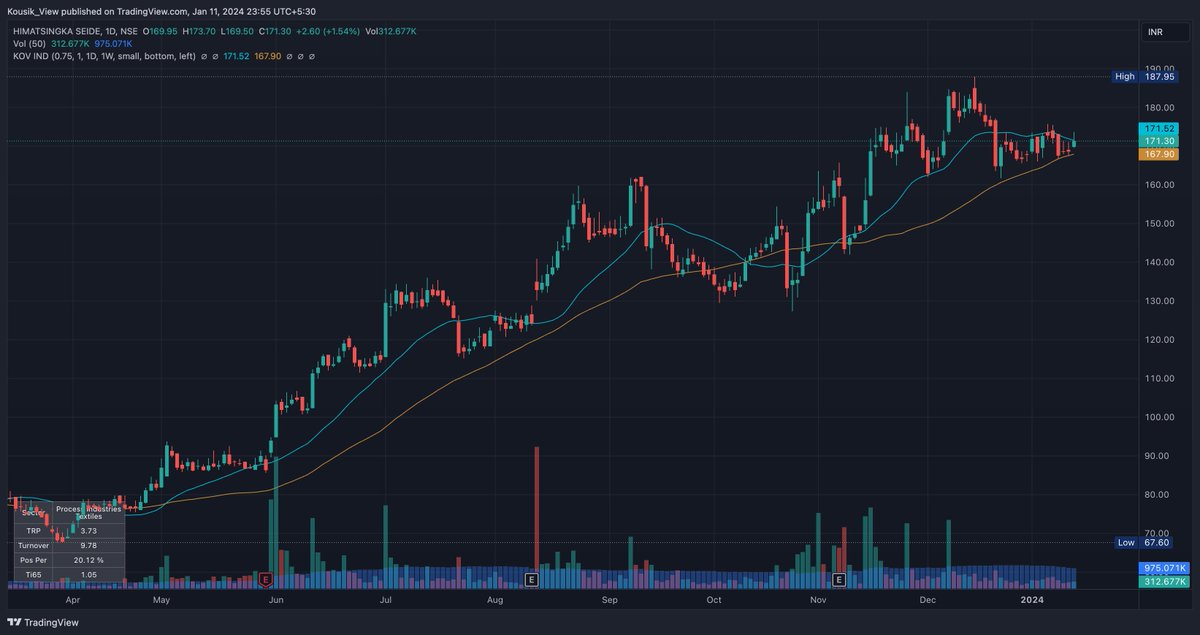Click the Dec label on time axis
Viewport: 1200px width, 635px height.
(x=928, y=601)
